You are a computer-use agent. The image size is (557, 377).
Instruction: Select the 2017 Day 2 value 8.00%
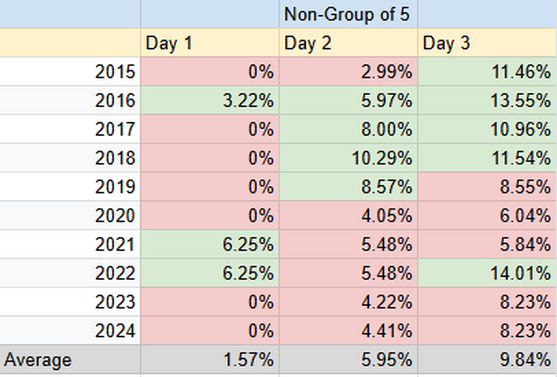(x=348, y=129)
